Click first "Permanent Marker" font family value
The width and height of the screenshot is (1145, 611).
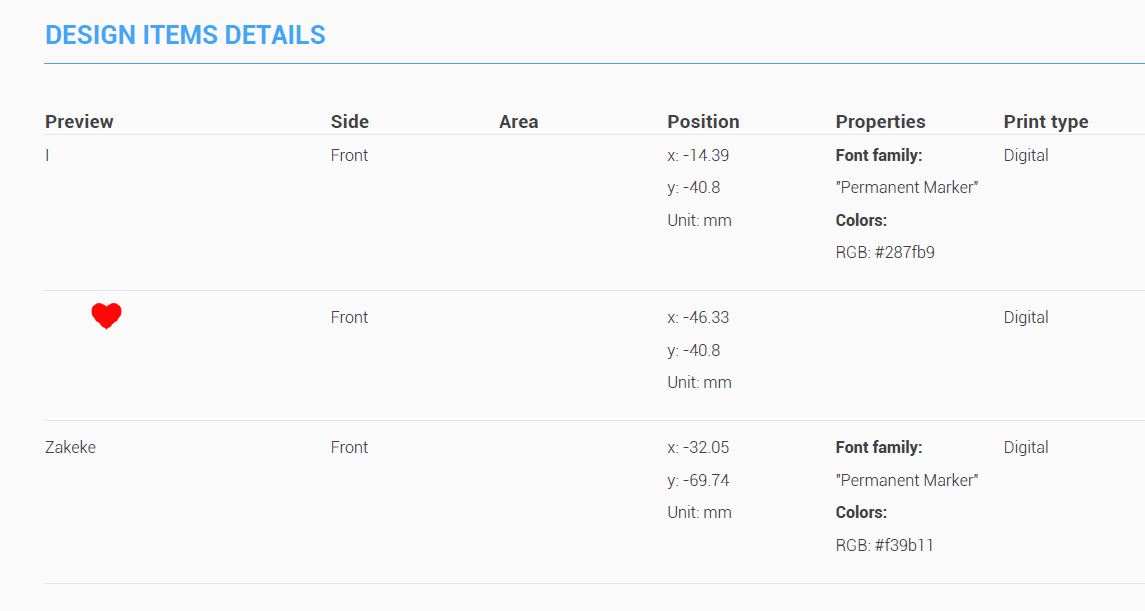907,188
